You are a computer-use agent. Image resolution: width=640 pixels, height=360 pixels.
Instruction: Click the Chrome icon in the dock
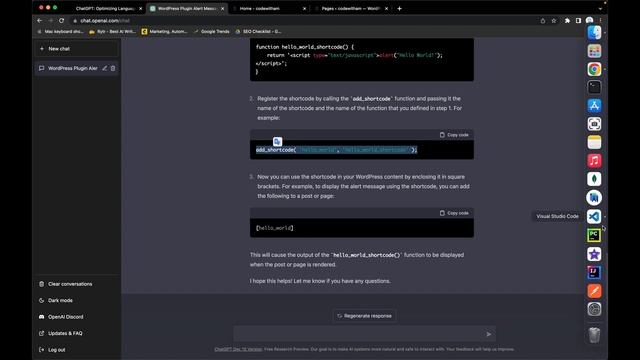click(594, 69)
